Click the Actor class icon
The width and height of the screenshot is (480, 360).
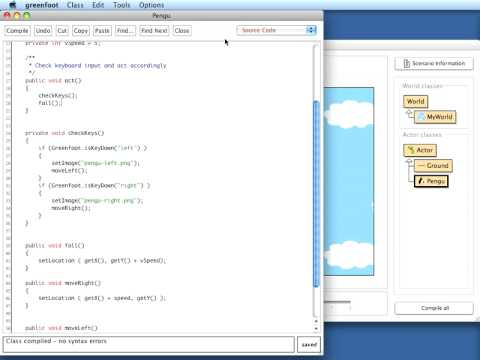tap(411, 150)
